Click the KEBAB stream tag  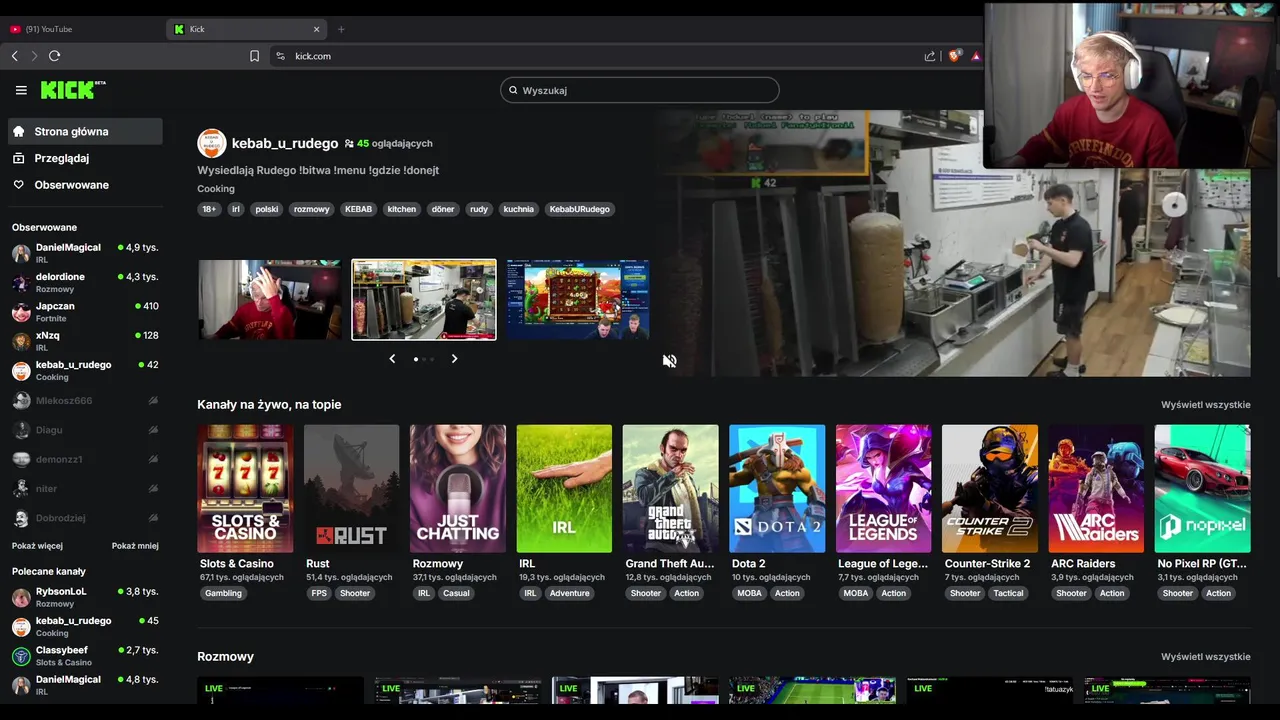(x=358, y=209)
